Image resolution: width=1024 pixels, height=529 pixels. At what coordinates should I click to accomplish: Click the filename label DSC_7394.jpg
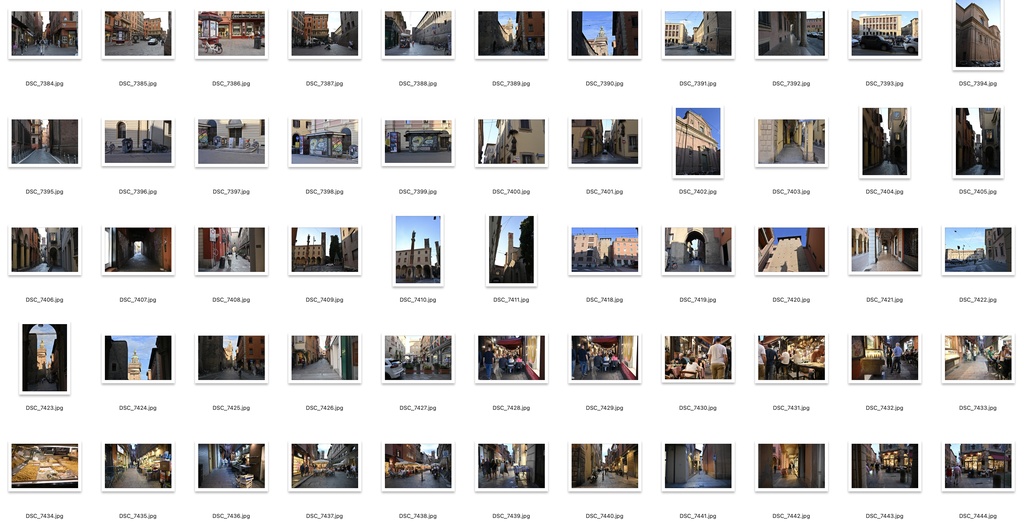[x=978, y=84]
